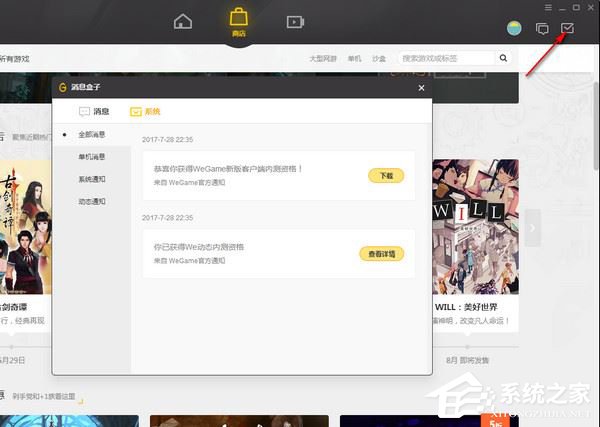Click the 所有游戏 heading

point(15,59)
